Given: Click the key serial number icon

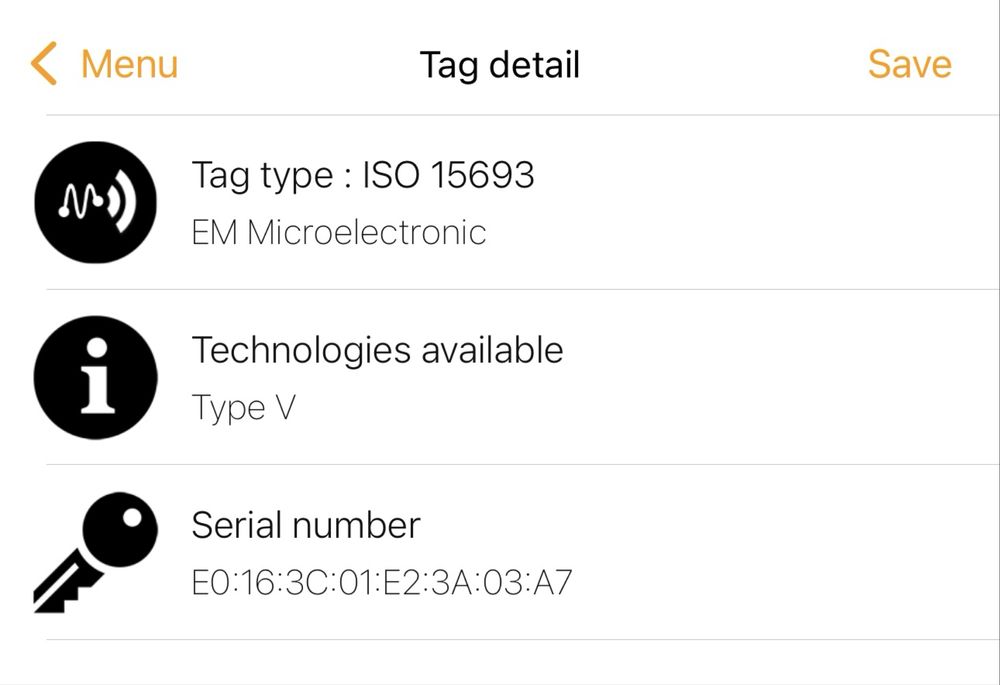Looking at the screenshot, I should click(x=95, y=551).
